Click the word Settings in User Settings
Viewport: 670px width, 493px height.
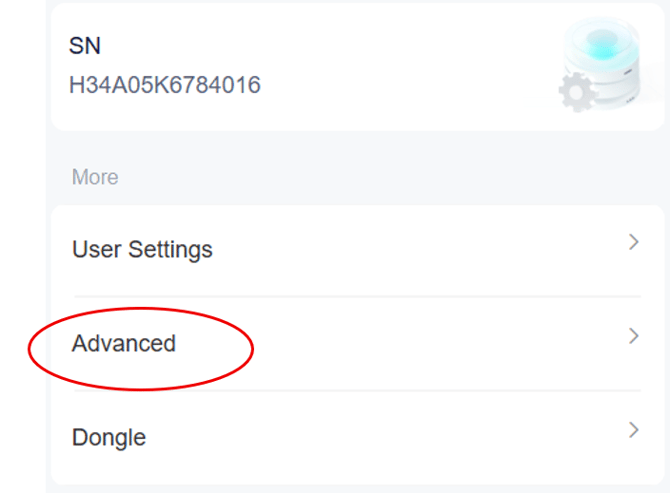click(x=170, y=249)
